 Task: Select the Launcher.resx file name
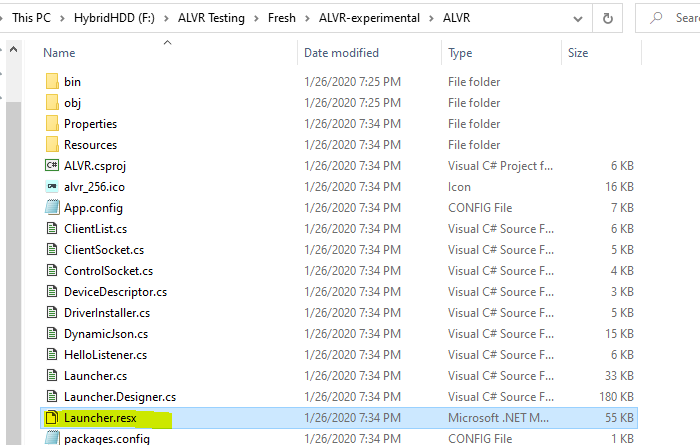[100, 418]
